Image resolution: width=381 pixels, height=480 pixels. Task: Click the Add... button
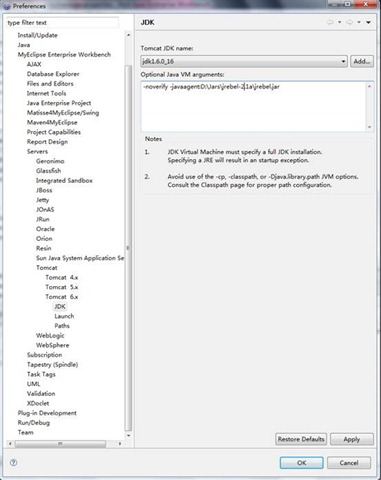click(x=362, y=61)
